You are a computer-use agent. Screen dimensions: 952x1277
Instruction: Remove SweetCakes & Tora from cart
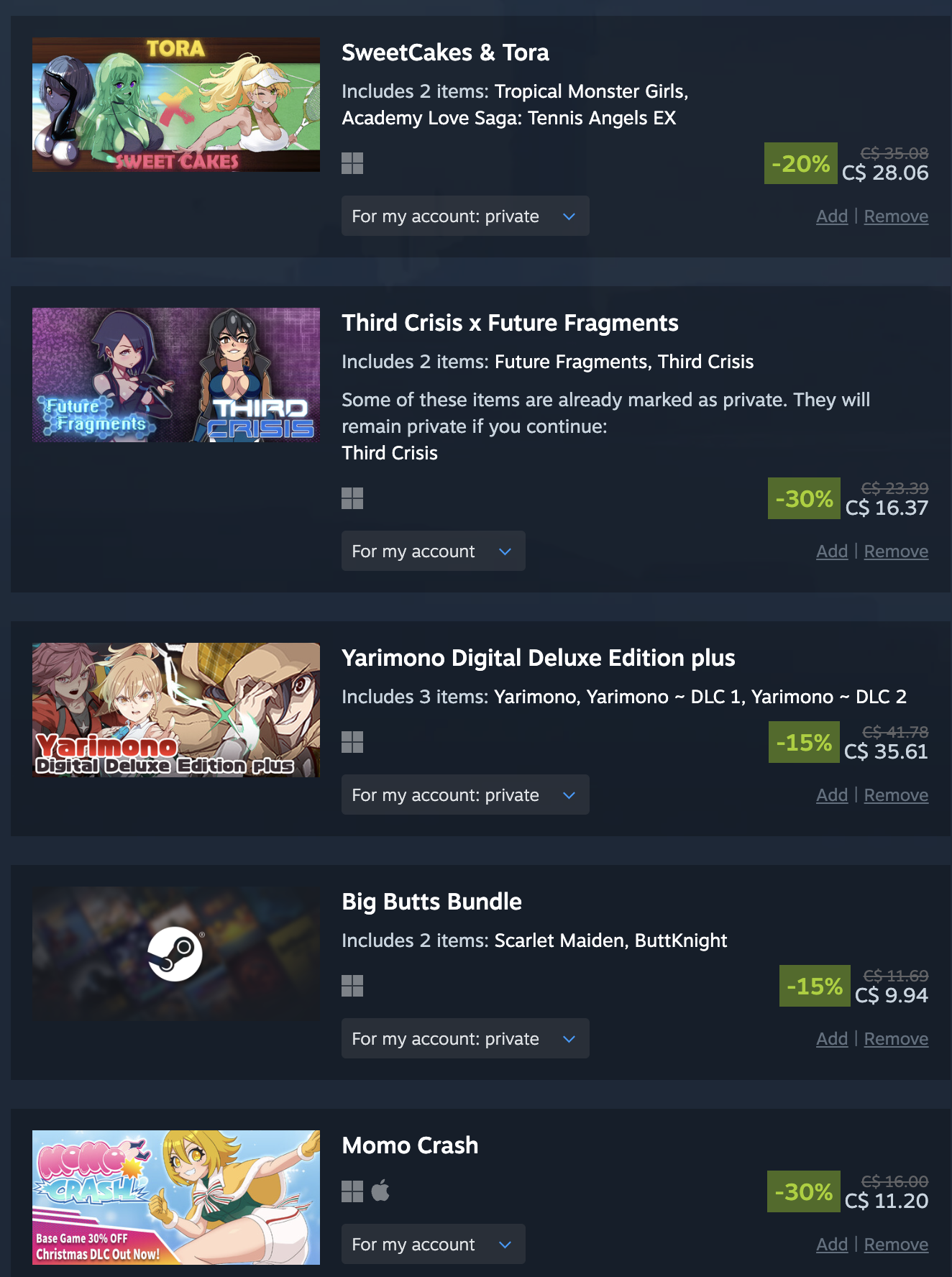point(896,216)
